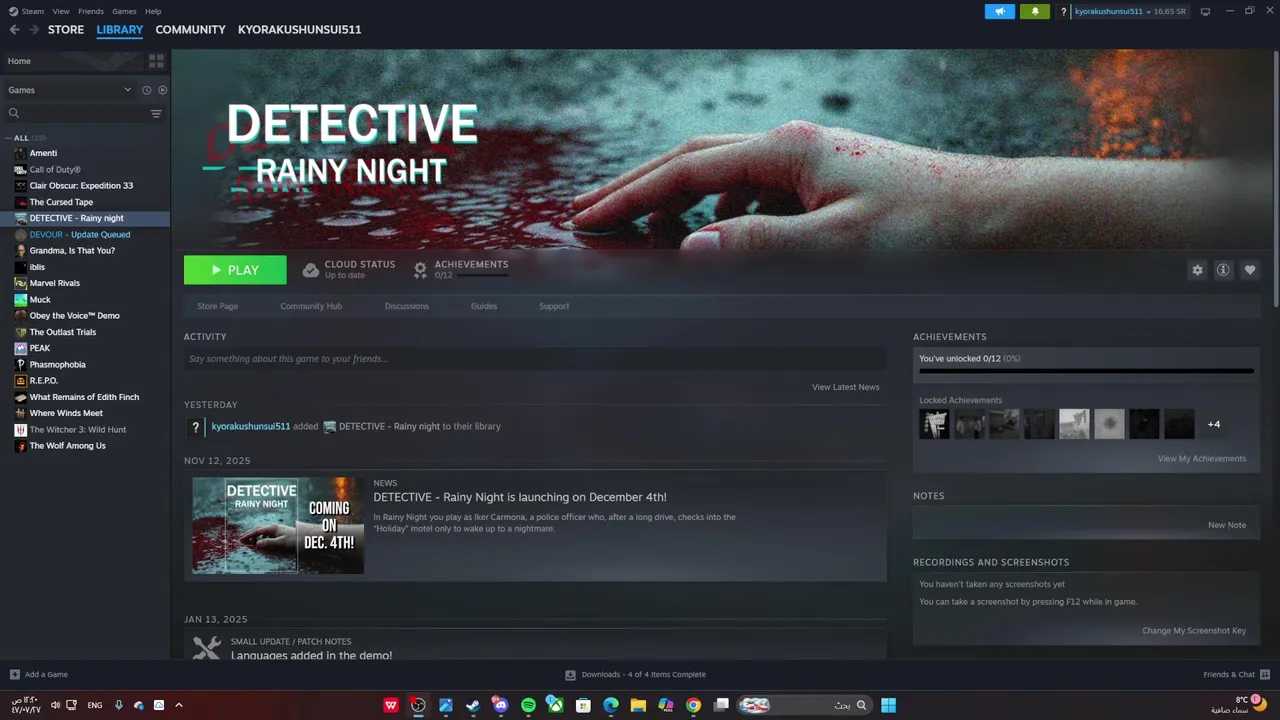
Task: Open news article about December 4th launch
Action: point(520,497)
